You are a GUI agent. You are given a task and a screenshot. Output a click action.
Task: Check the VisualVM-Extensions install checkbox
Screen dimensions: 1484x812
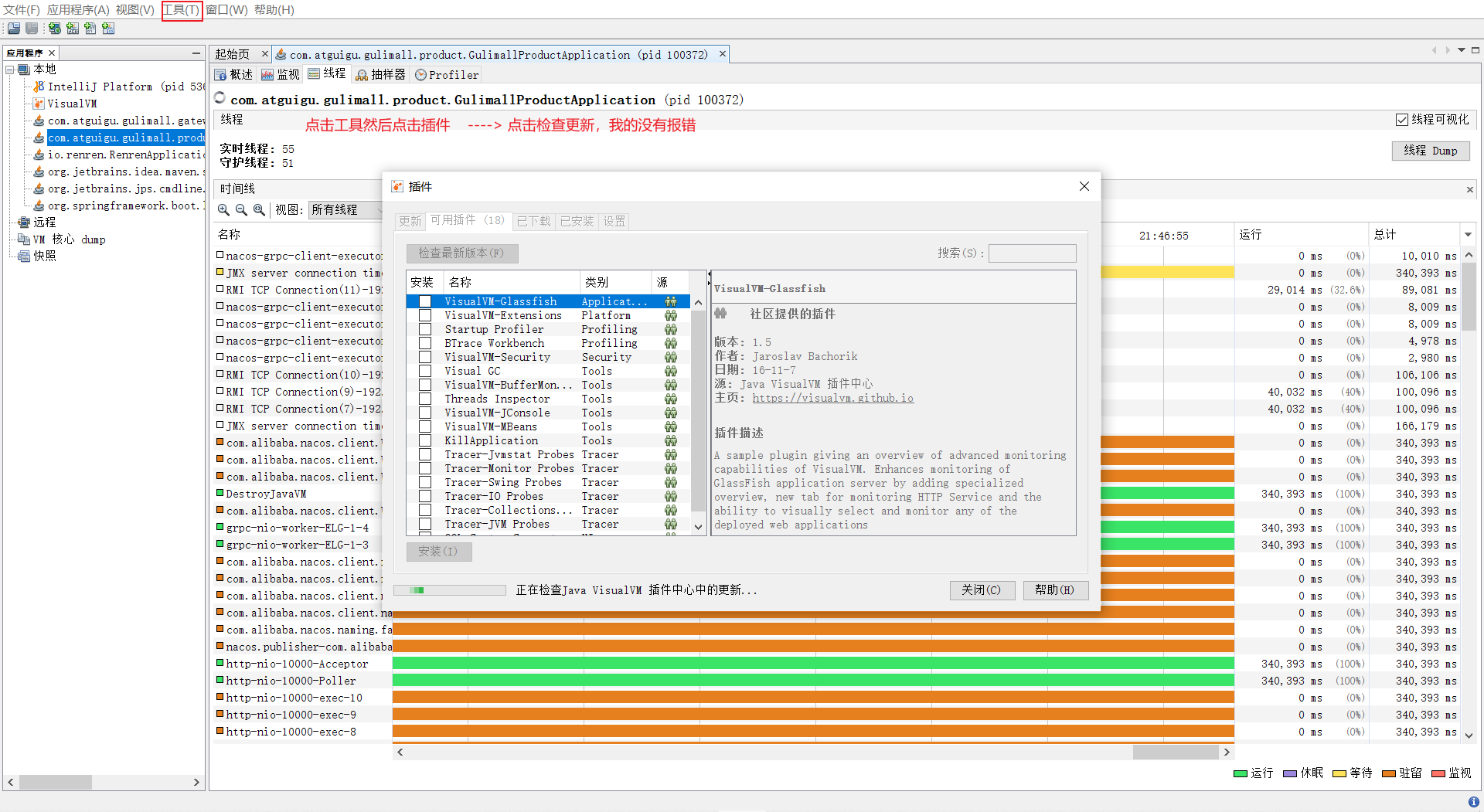425,315
